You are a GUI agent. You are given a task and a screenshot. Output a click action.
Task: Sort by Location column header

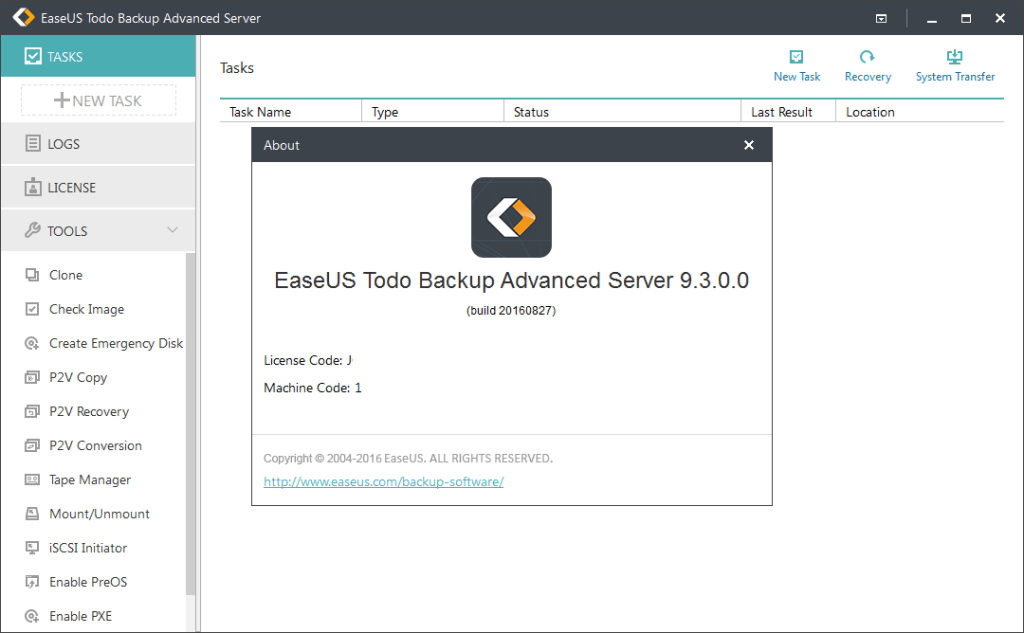tap(920, 112)
